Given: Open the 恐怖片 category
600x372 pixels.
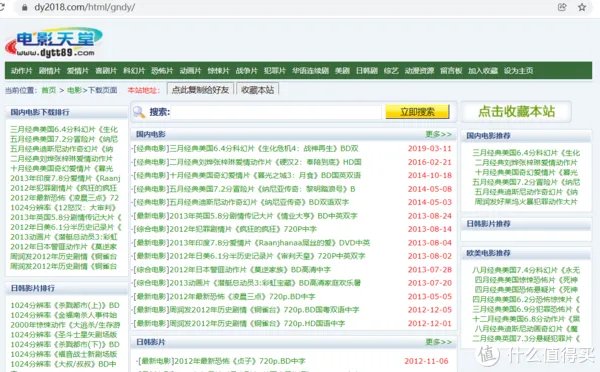Looking at the screenshot, I should 162,71.
